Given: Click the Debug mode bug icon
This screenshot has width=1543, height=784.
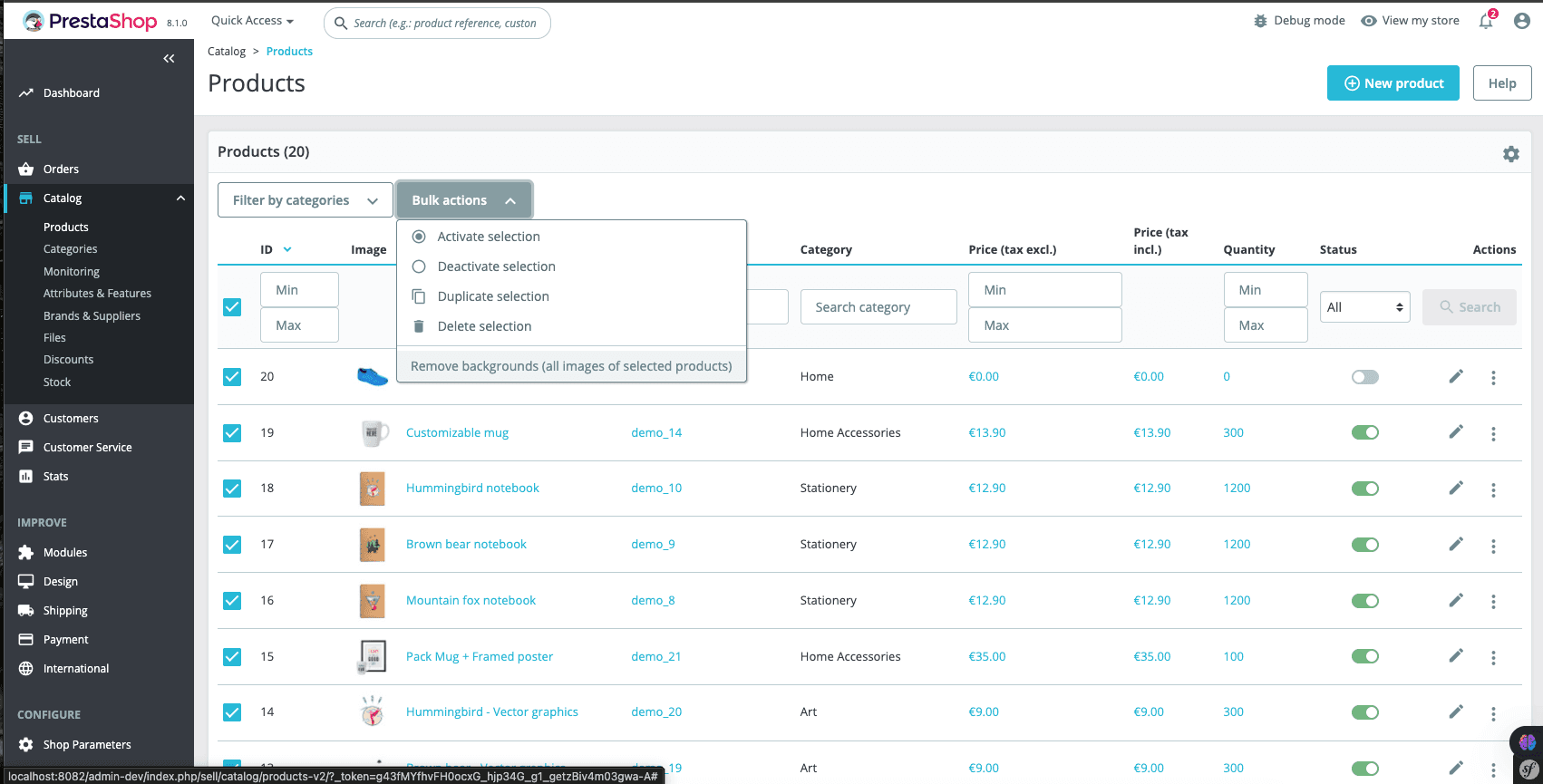Looking at the screenshot, I should (x=1260, y=21).
